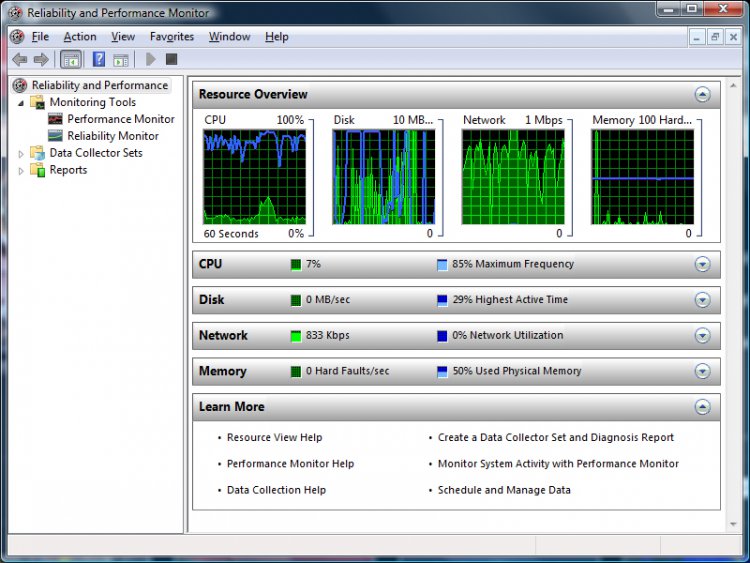Open Create a Data Collector Set link
750x563 pixels.
click(556, 437)
